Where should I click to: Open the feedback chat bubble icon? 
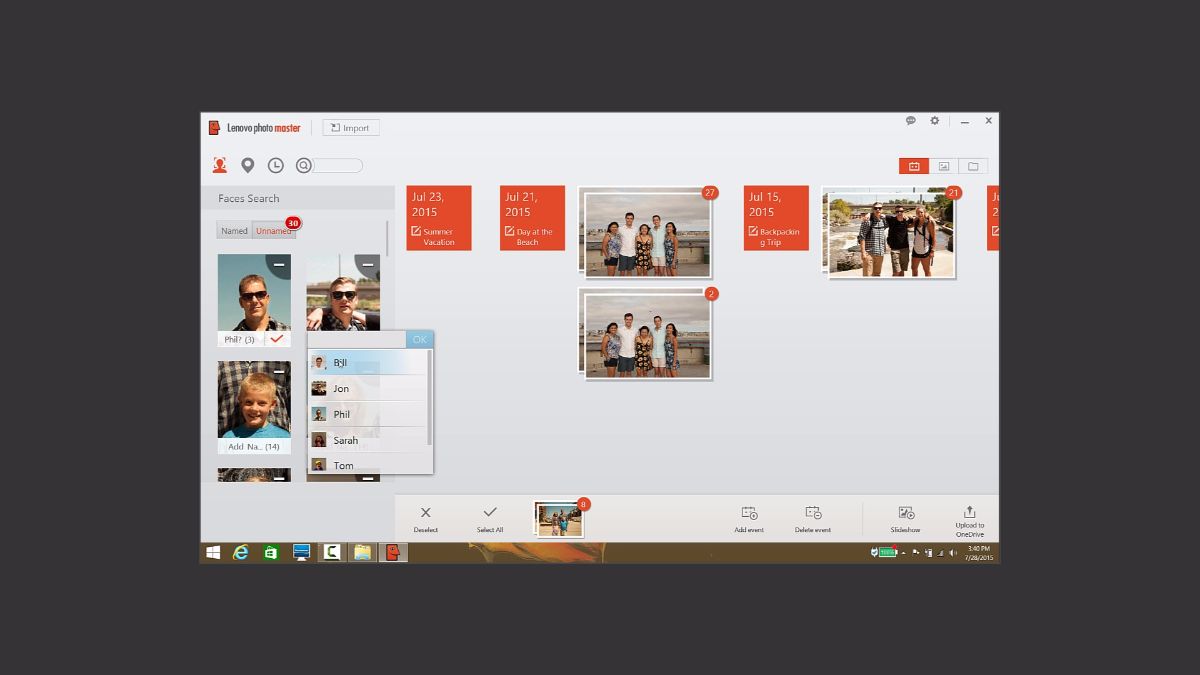point(911,121)
